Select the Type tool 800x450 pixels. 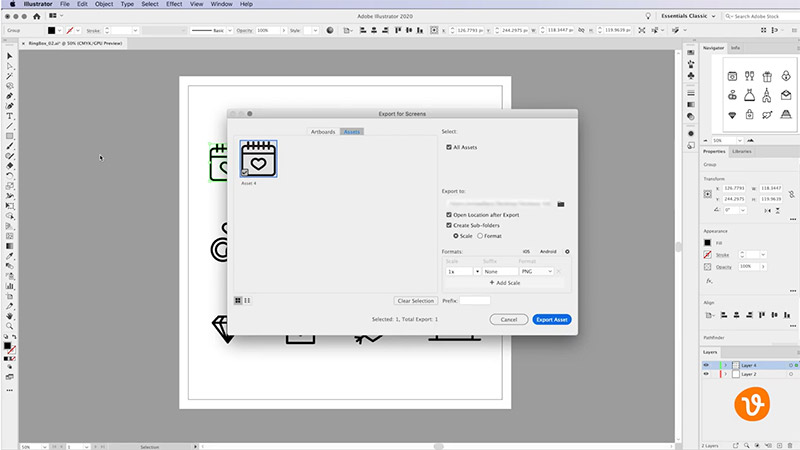[9, 116]
